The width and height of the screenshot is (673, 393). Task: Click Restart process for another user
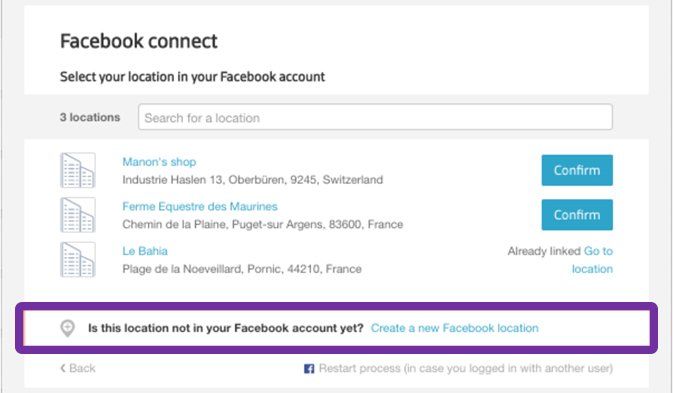point(466,369)
